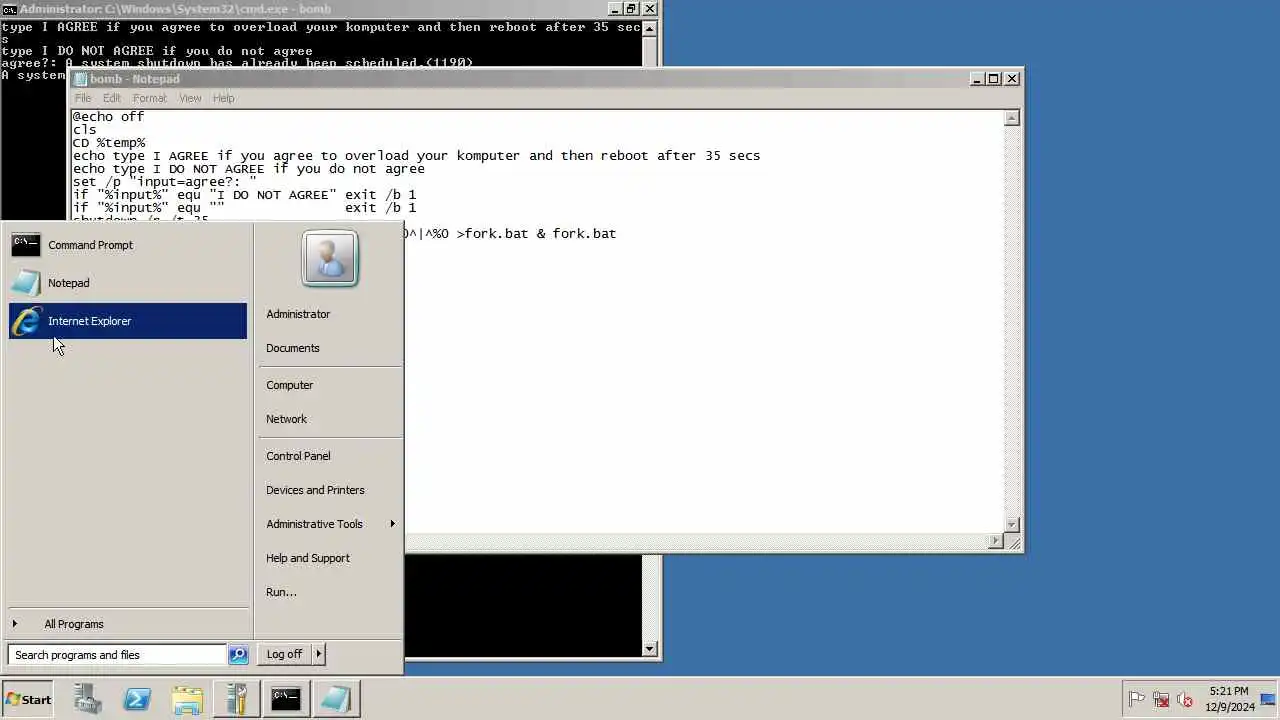This screenshot has width=1280, height=720.
Task: Maximize the bomb - Notepad window
Action: (994, 78)
